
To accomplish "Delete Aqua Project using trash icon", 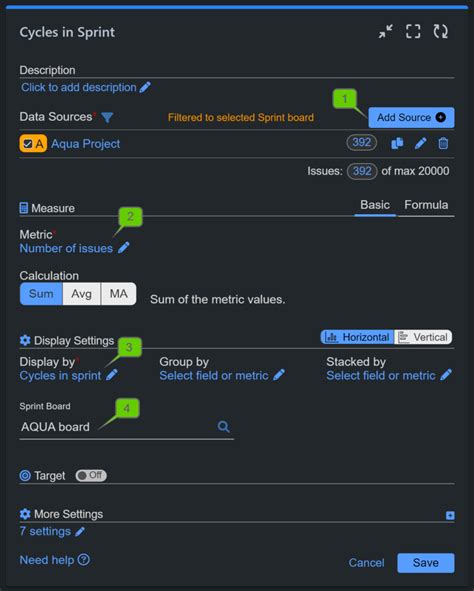I will point(443,143).
